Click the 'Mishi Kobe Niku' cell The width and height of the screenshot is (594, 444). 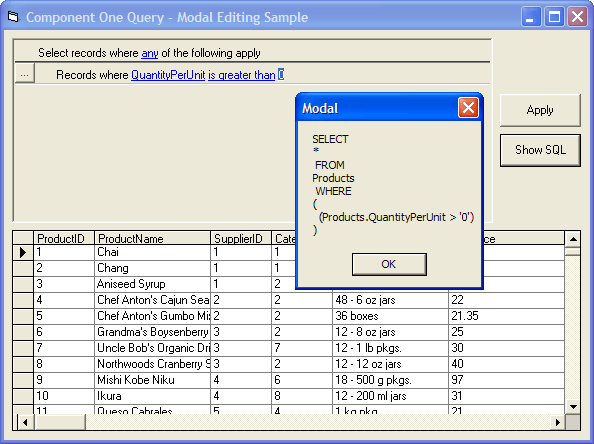coord(152,380)
